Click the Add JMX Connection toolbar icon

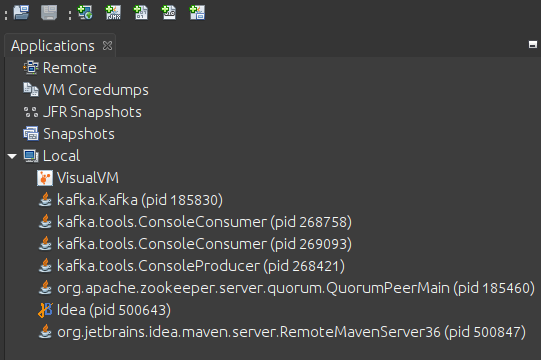113,12
